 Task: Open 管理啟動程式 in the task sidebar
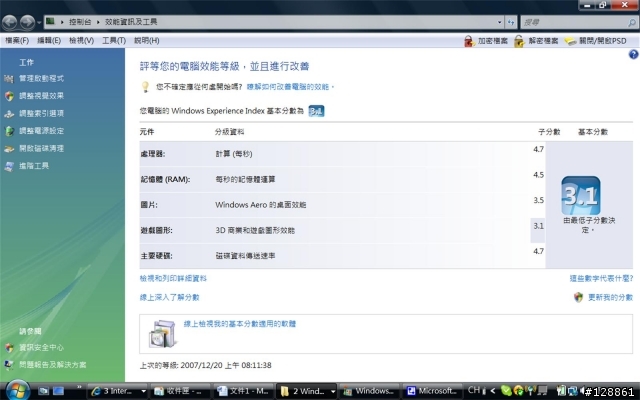pos(42,78)
